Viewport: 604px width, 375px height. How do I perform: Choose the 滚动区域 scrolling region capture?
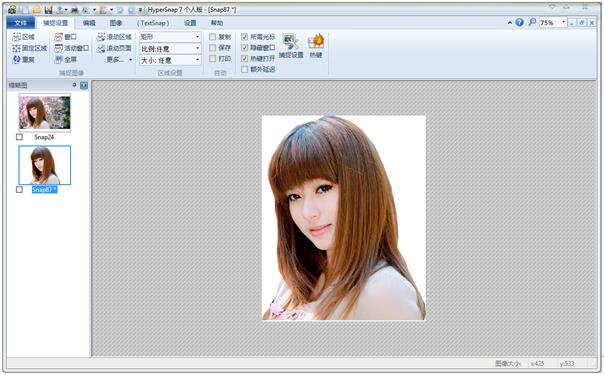point(114,37)
